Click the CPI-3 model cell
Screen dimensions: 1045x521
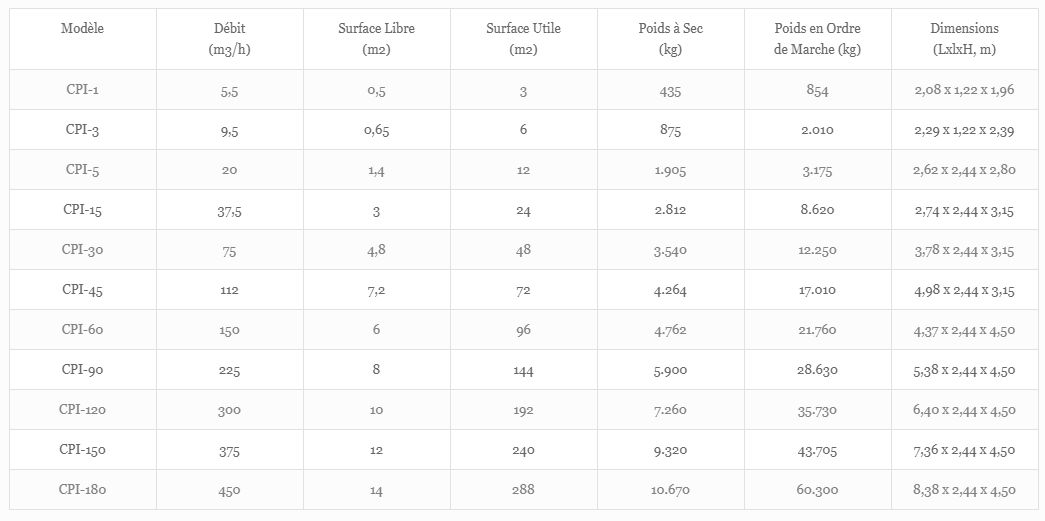point(82,130)
